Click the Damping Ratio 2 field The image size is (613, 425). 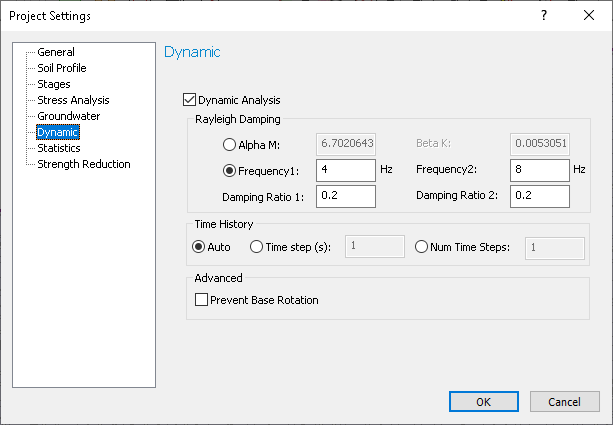point(539,195)
